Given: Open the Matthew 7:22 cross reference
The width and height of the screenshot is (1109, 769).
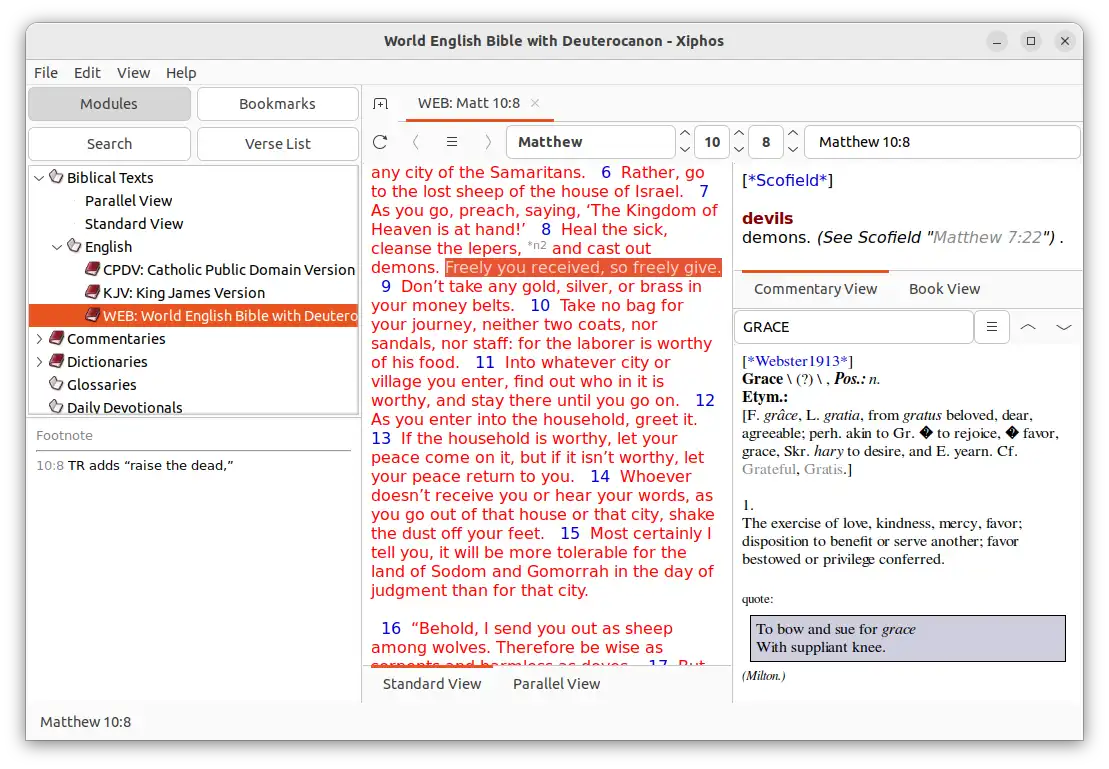Looking at the screenshot, I should click(x=988, y=238).
